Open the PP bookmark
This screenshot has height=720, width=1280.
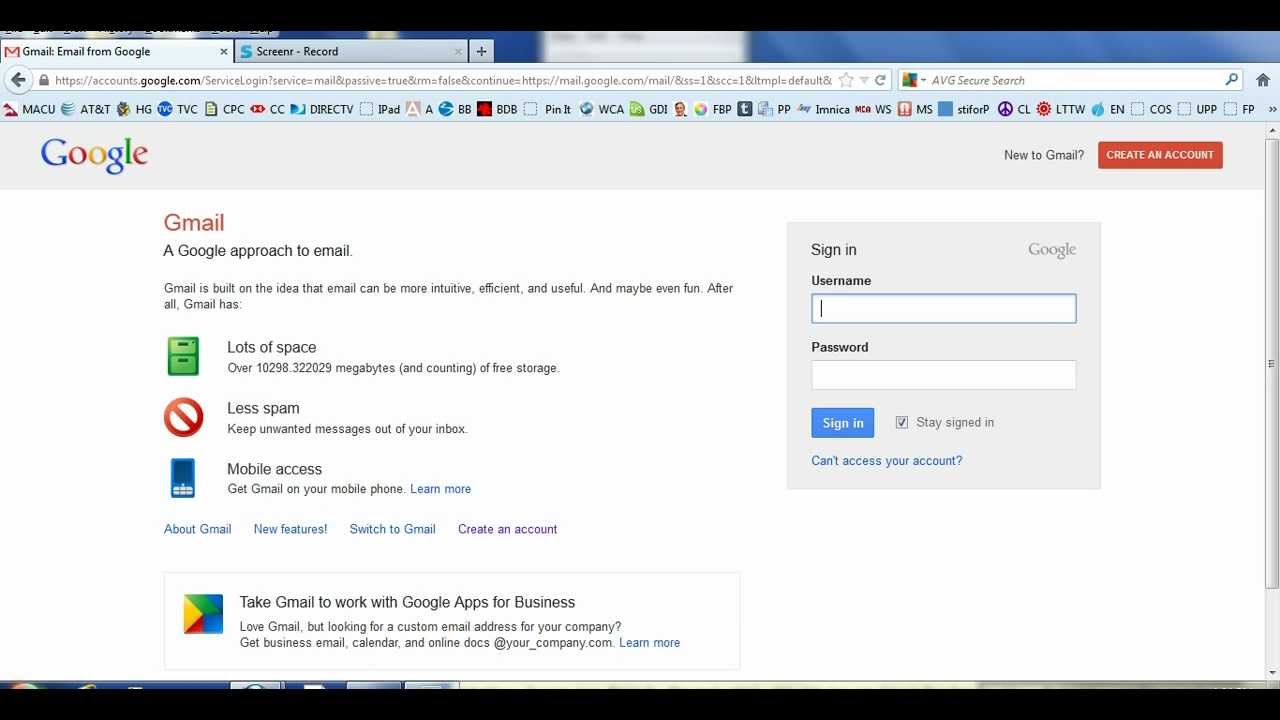(775, 109)
